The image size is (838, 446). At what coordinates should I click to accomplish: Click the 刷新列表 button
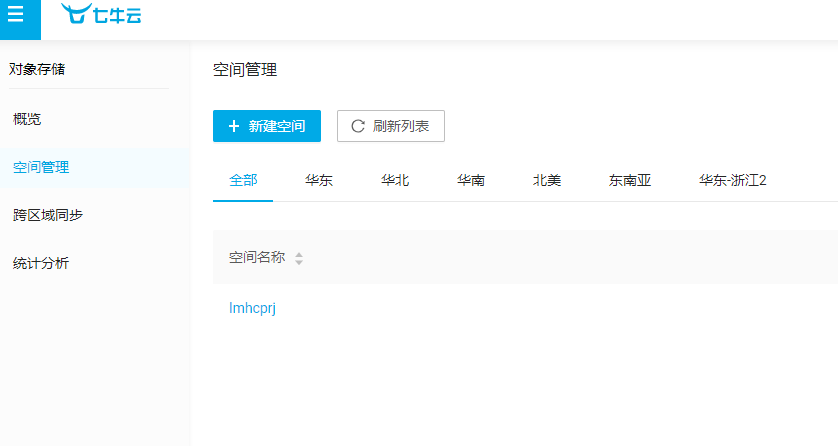coord(391,126)
